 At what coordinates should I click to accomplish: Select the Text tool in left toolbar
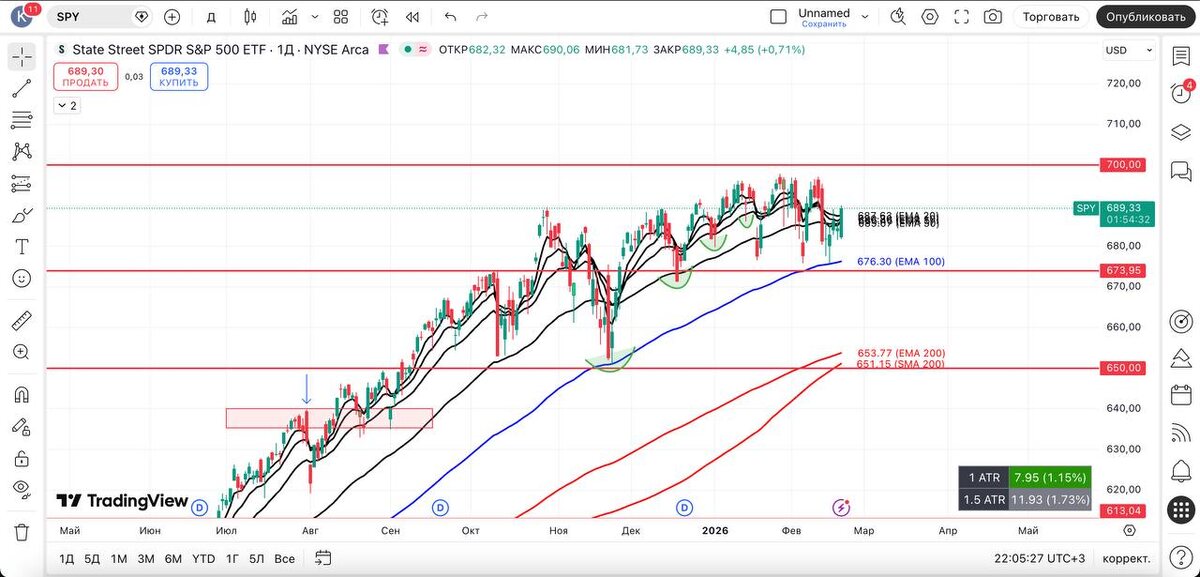pyautogui.click(x=21, y=246)
